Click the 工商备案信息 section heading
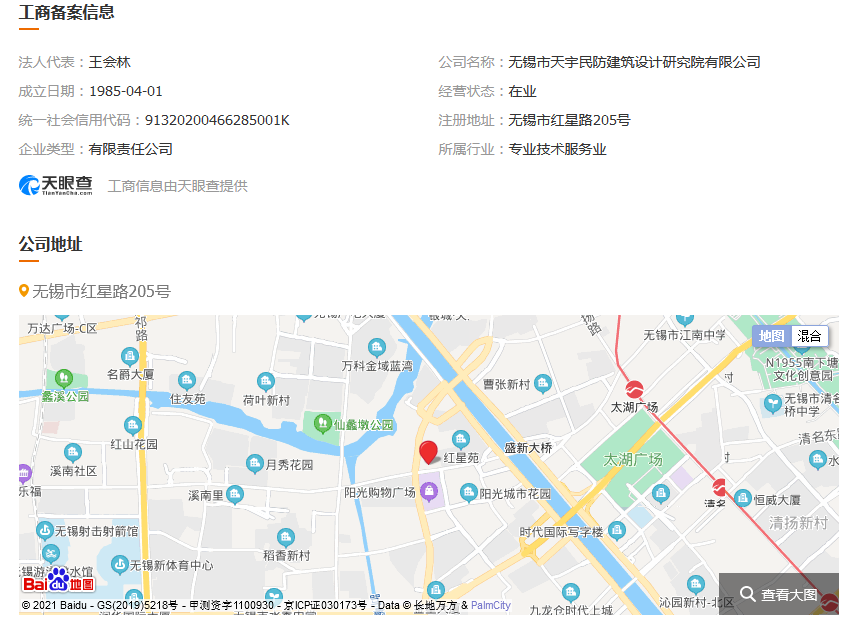 click(67, 12)
